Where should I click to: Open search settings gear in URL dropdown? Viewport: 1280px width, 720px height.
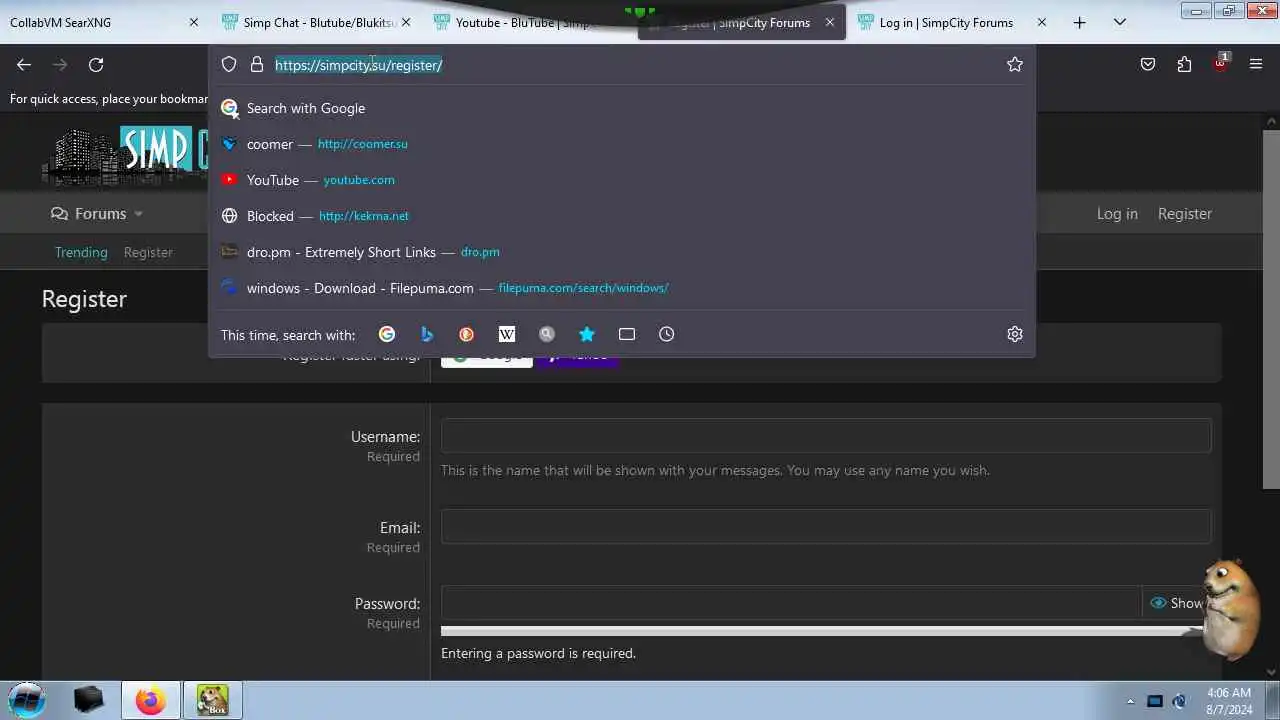(x=1015, y=334)
